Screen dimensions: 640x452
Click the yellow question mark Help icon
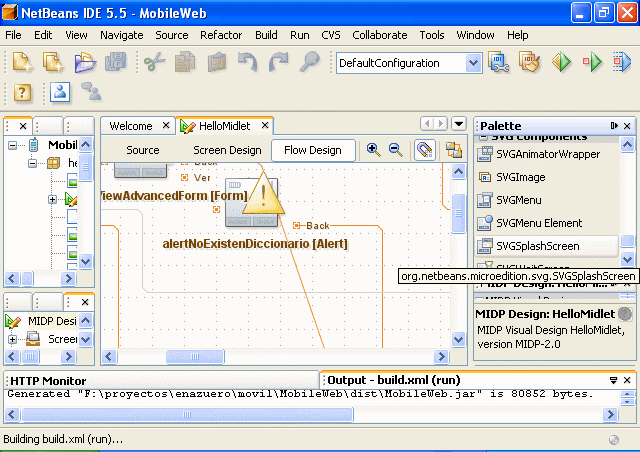click(x=22, y=92)
